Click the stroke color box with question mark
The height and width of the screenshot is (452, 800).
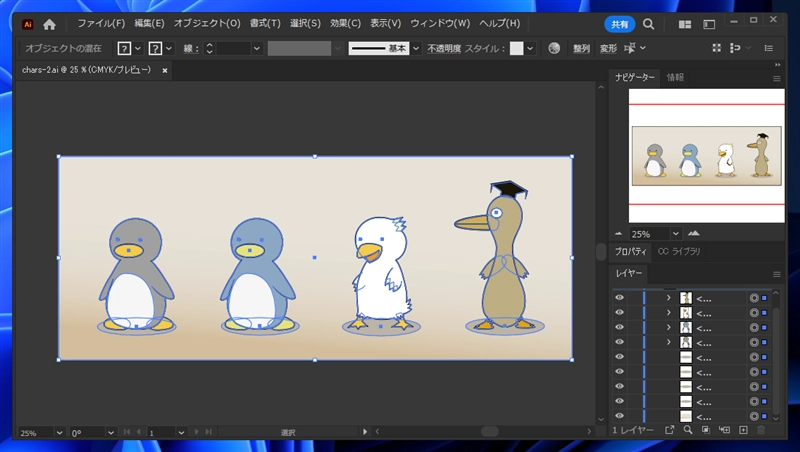(155, 48)
